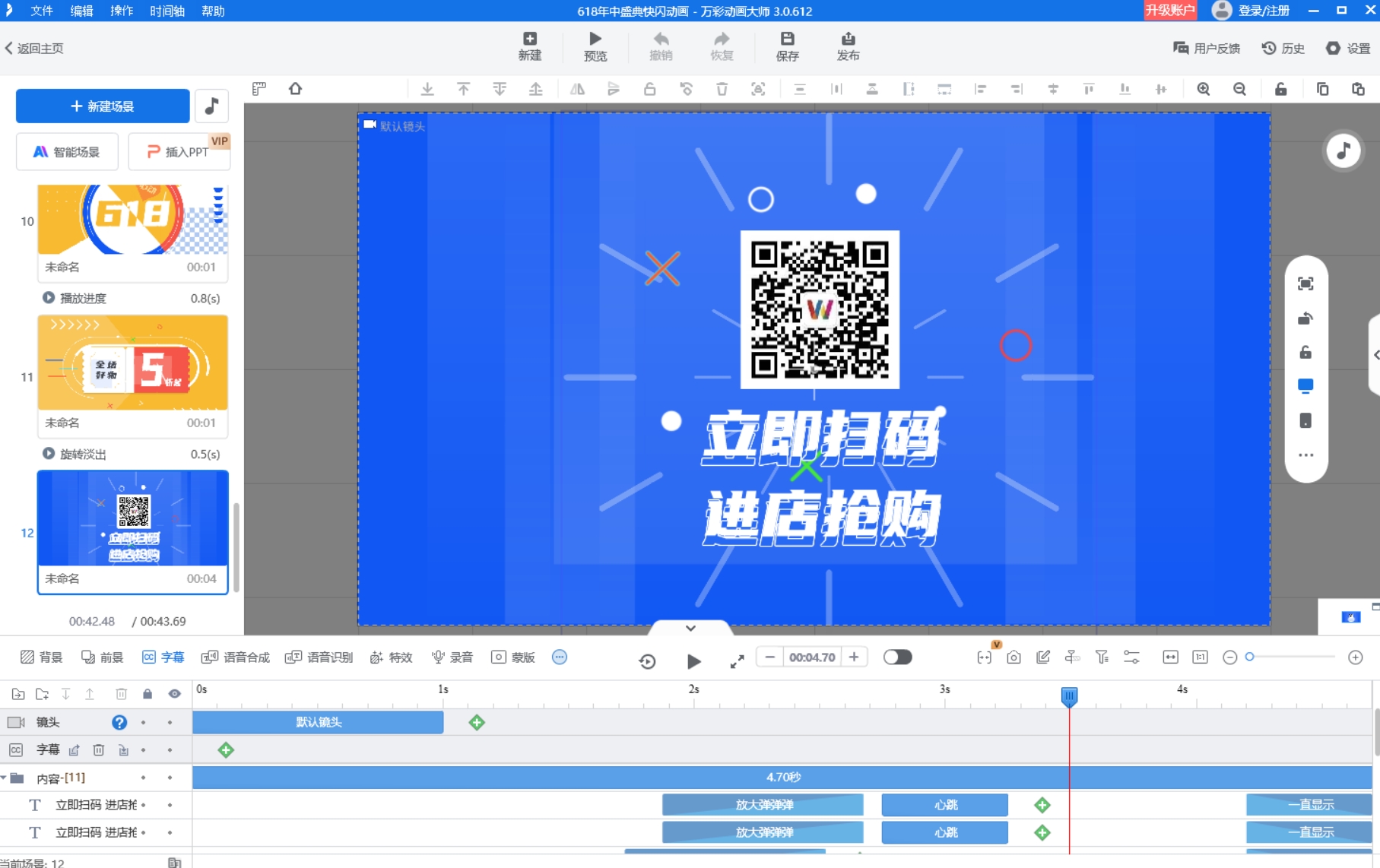Click the timeline zoom slider handle
Screen dimensions: 1380x868
click(x=1249, y=657)
